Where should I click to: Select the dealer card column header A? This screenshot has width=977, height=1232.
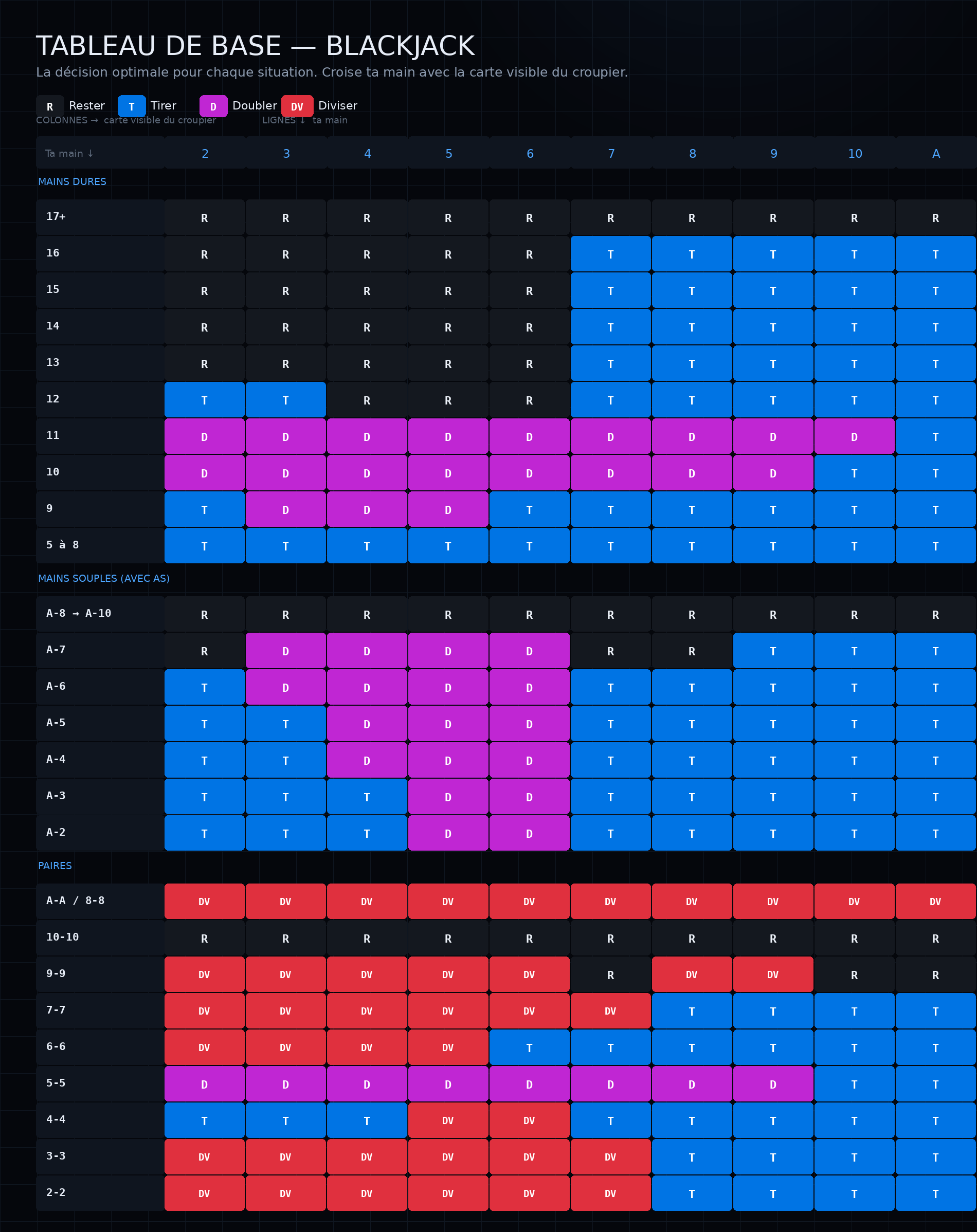point(935,153)
